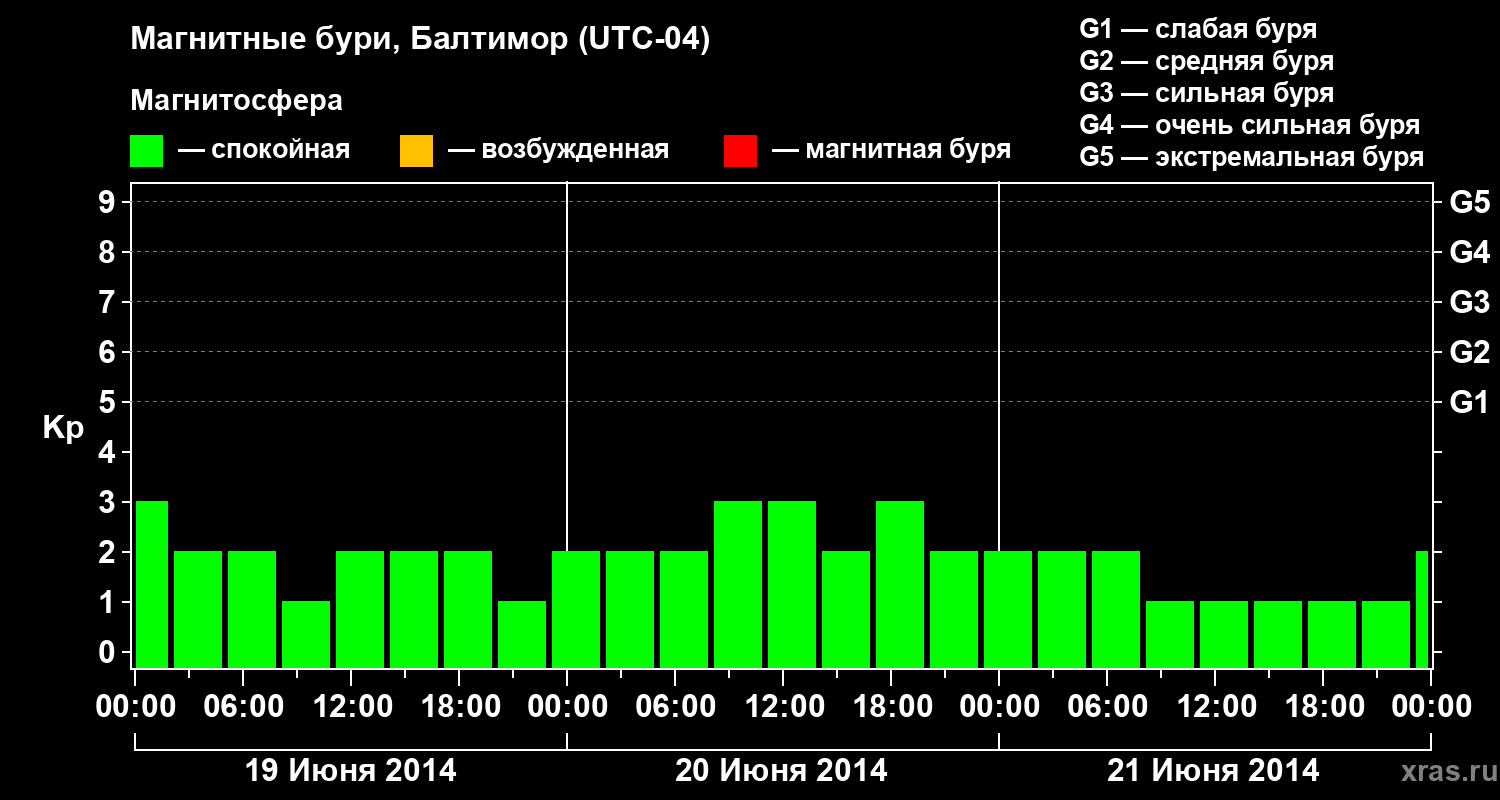The height and width of the screenshot is (800, 1500).
Task: Click the rightmost '00:00' time label
Action: pos(1431,707)
